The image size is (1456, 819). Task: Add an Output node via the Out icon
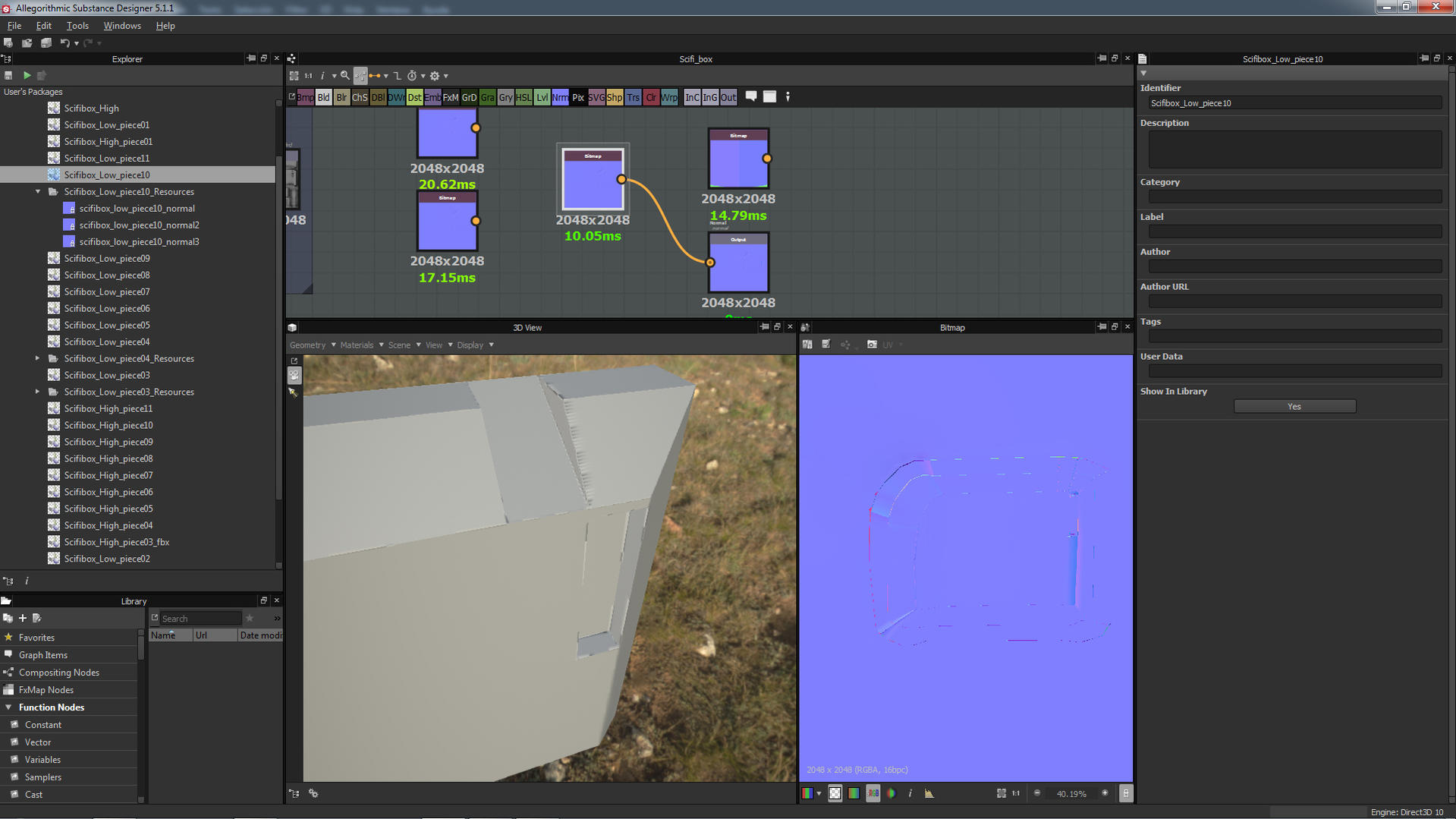click(728, 97)
